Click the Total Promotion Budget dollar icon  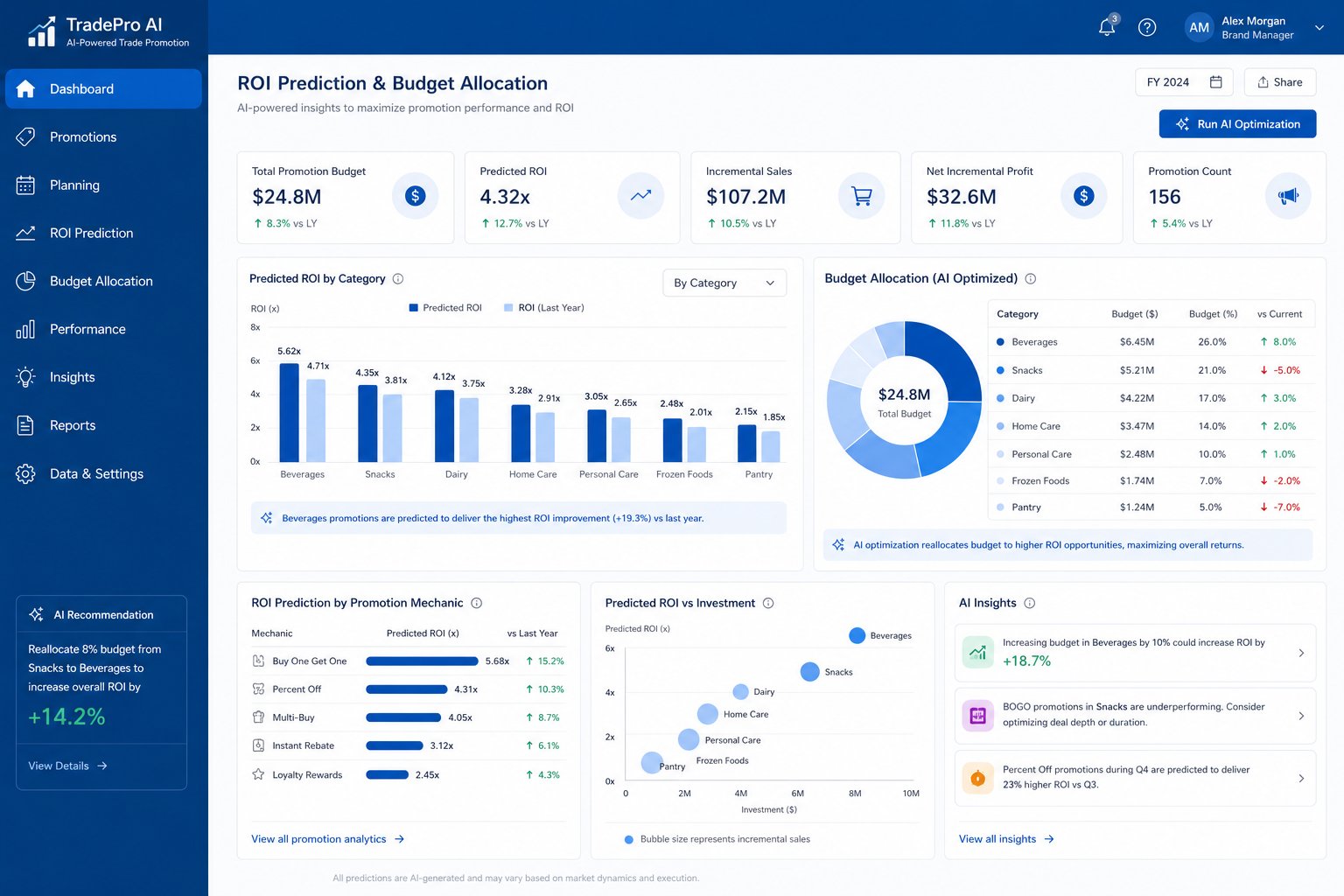[x=415, y=196]
